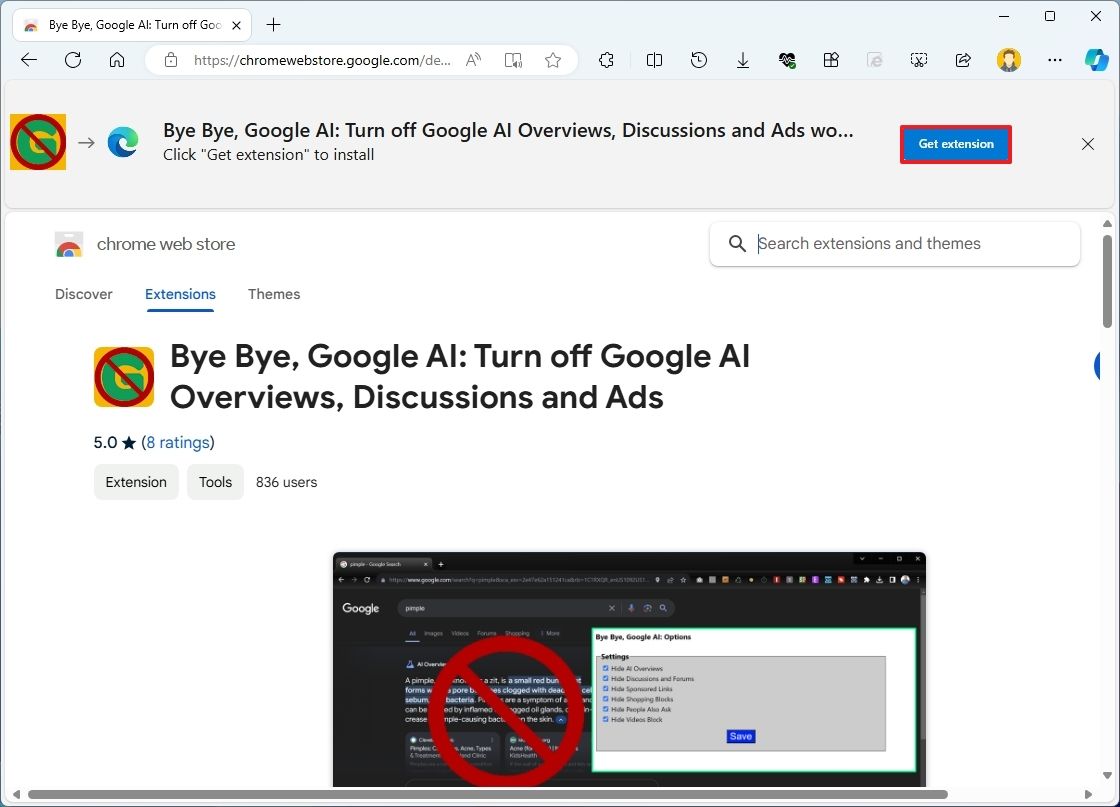This screenshot has width=1120, height=807.
Task: Launch Web capture tool
Action: [x=919, y=60]
